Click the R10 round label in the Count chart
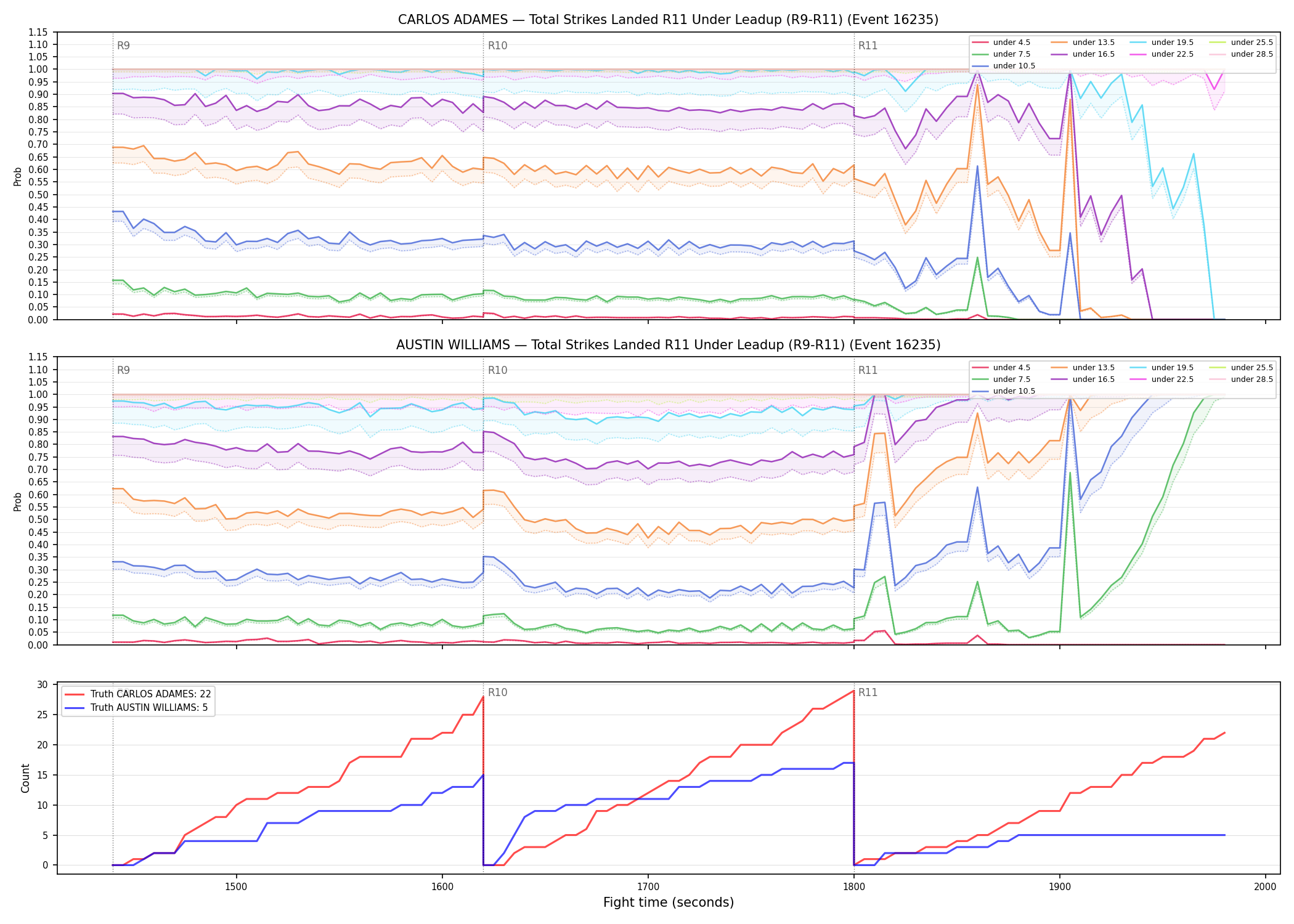This screenshot has height=924, width=1294. tap(497, 692)
